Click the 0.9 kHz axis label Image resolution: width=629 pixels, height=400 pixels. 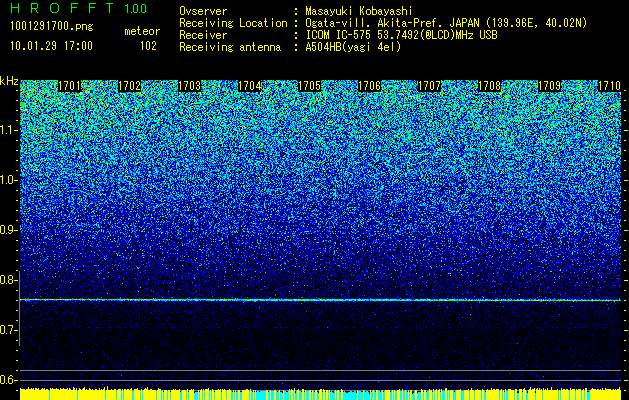point(8,230)
